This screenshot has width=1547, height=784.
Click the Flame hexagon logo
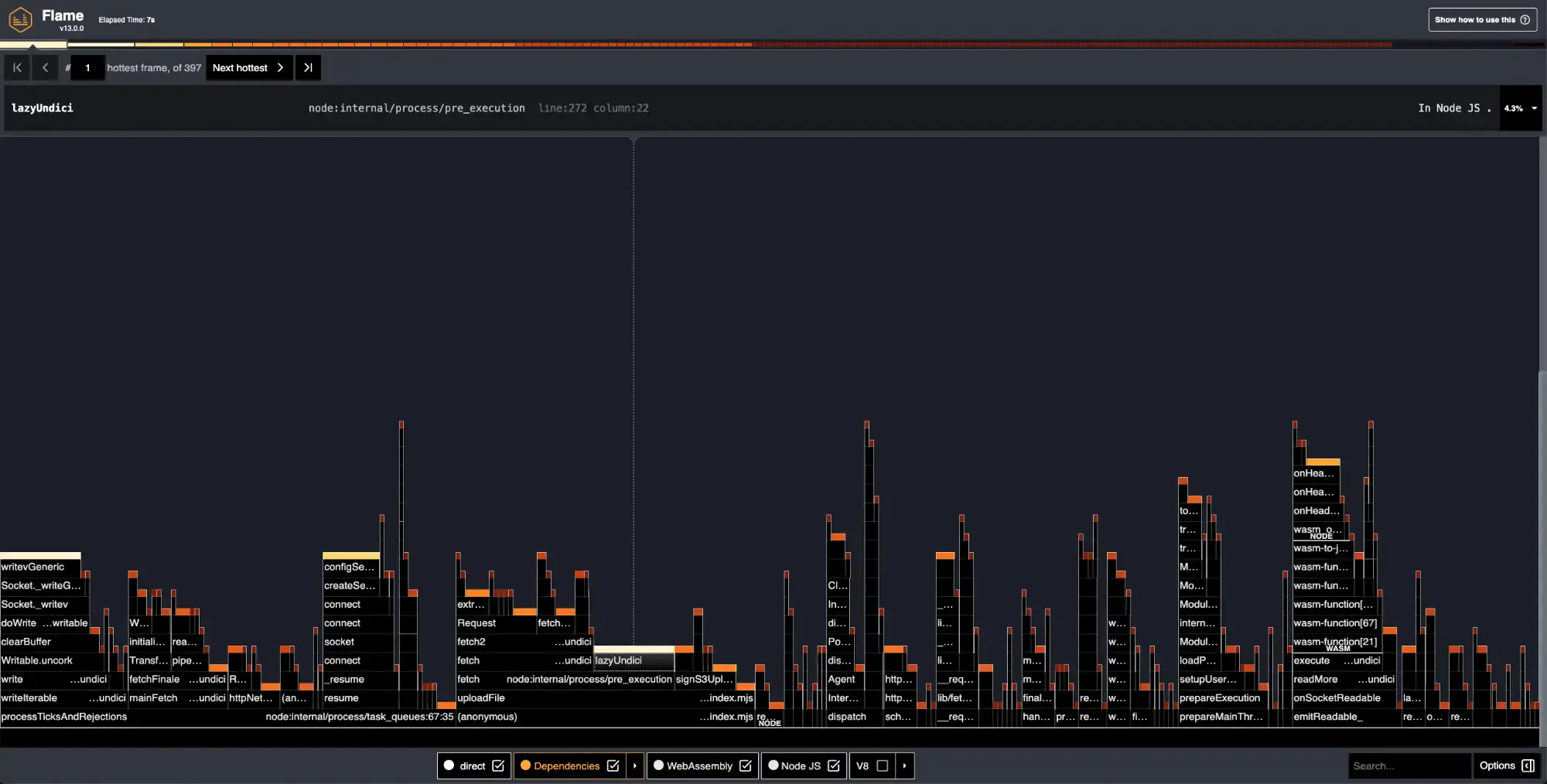point(20,20)
